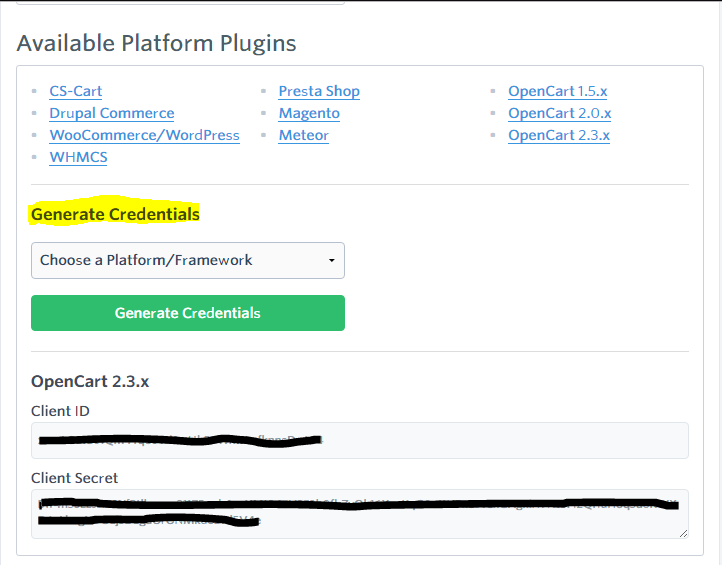Expand the Choose a Platform/Framework dropdown

(188, 261)
